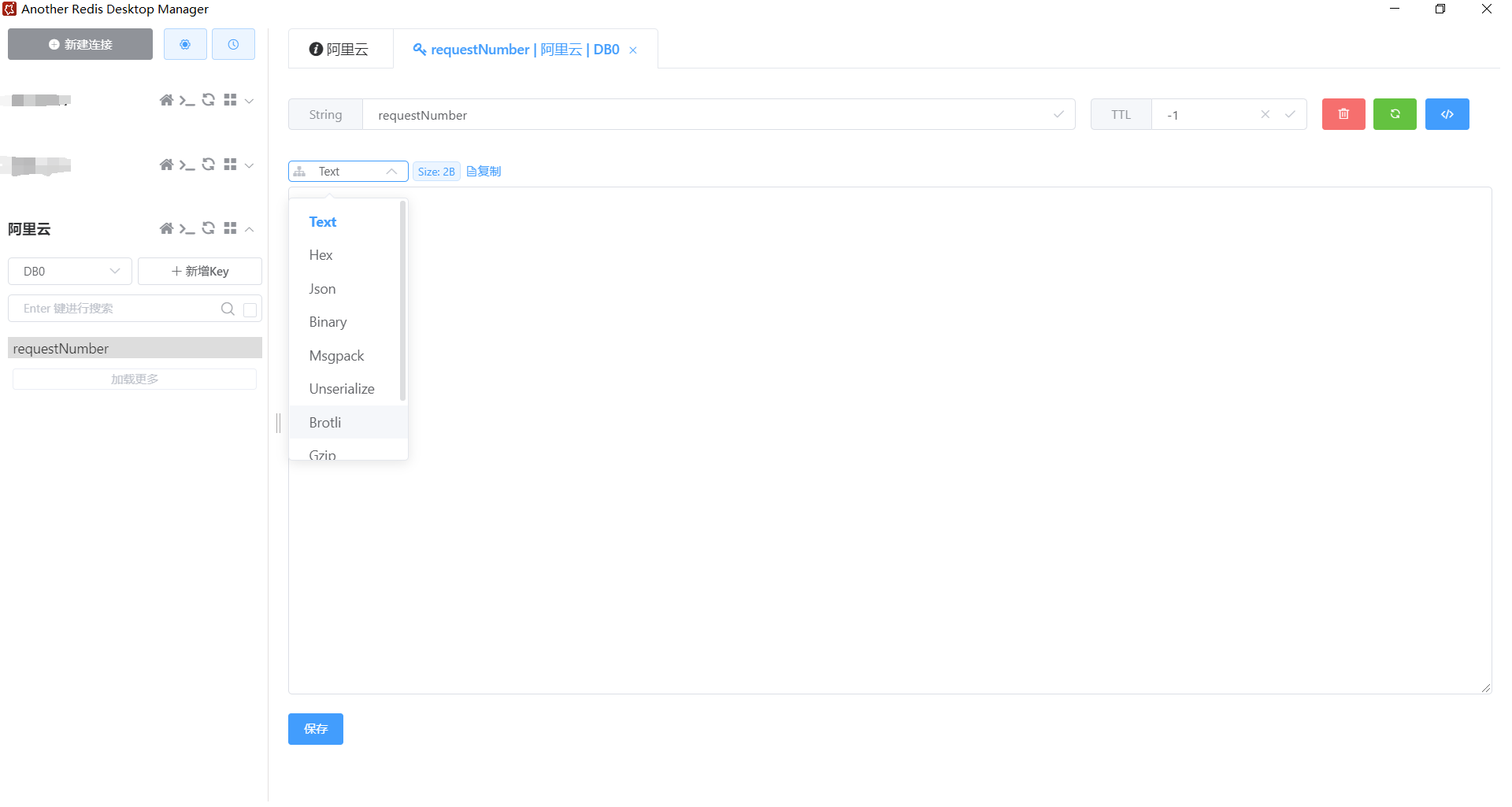Viewport: 1512px width, 807px height.
Task: Choose Unserialize format in dropdown list
Action: [345, 389]
